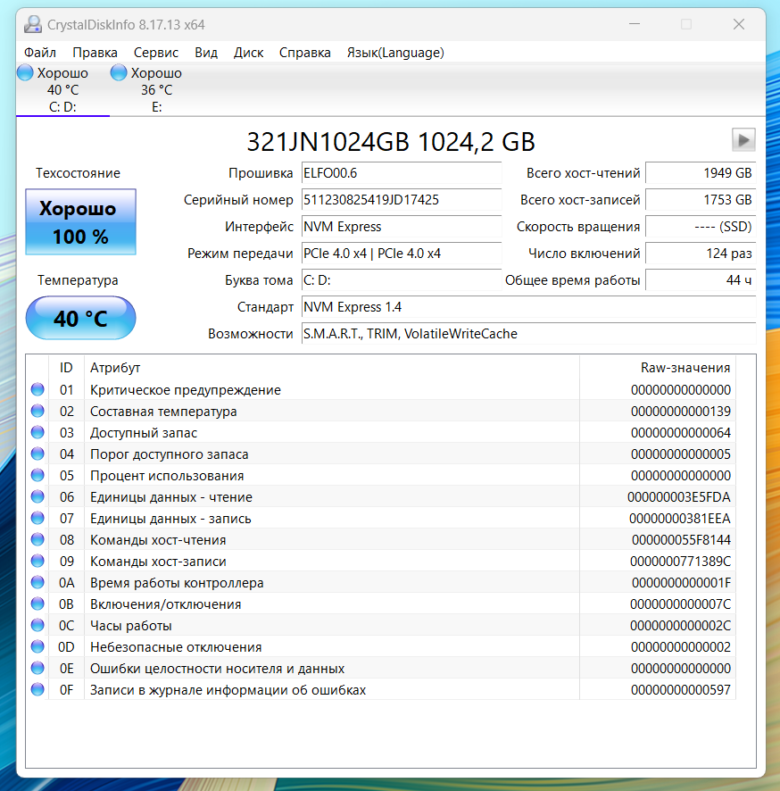Select the Небезопасные отключения row

(x=381, y=647)
